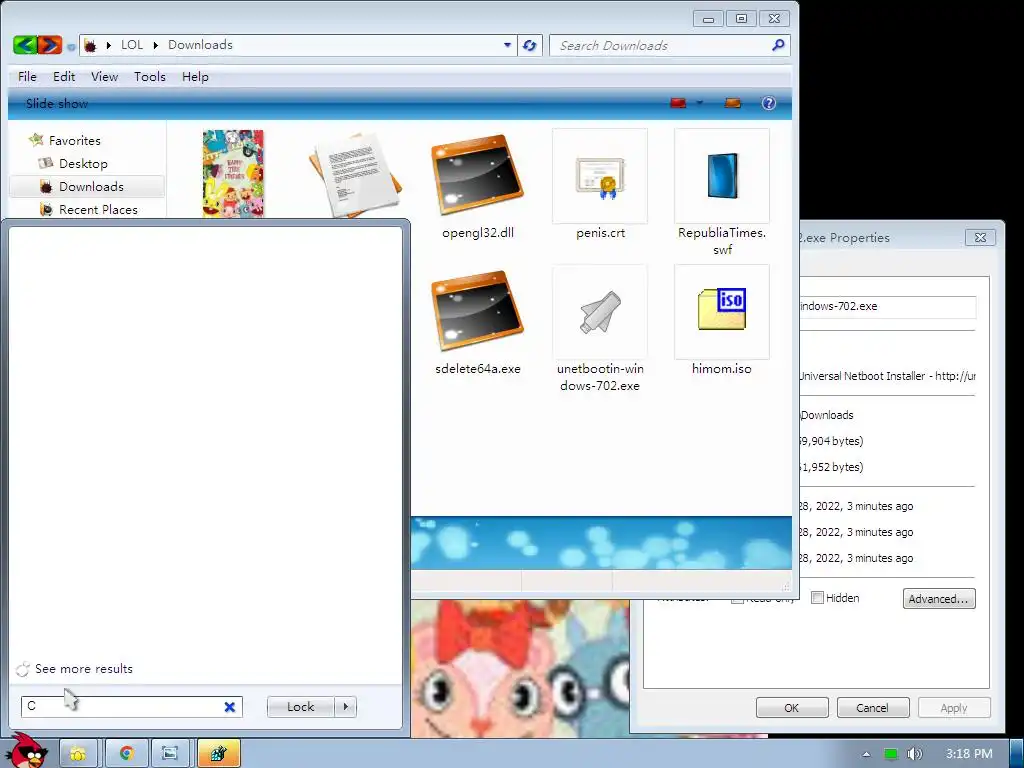Viewport: 1024px width, 768px height.
Task: Clear the Start menu search text
Action: click(x=230, y=707)
